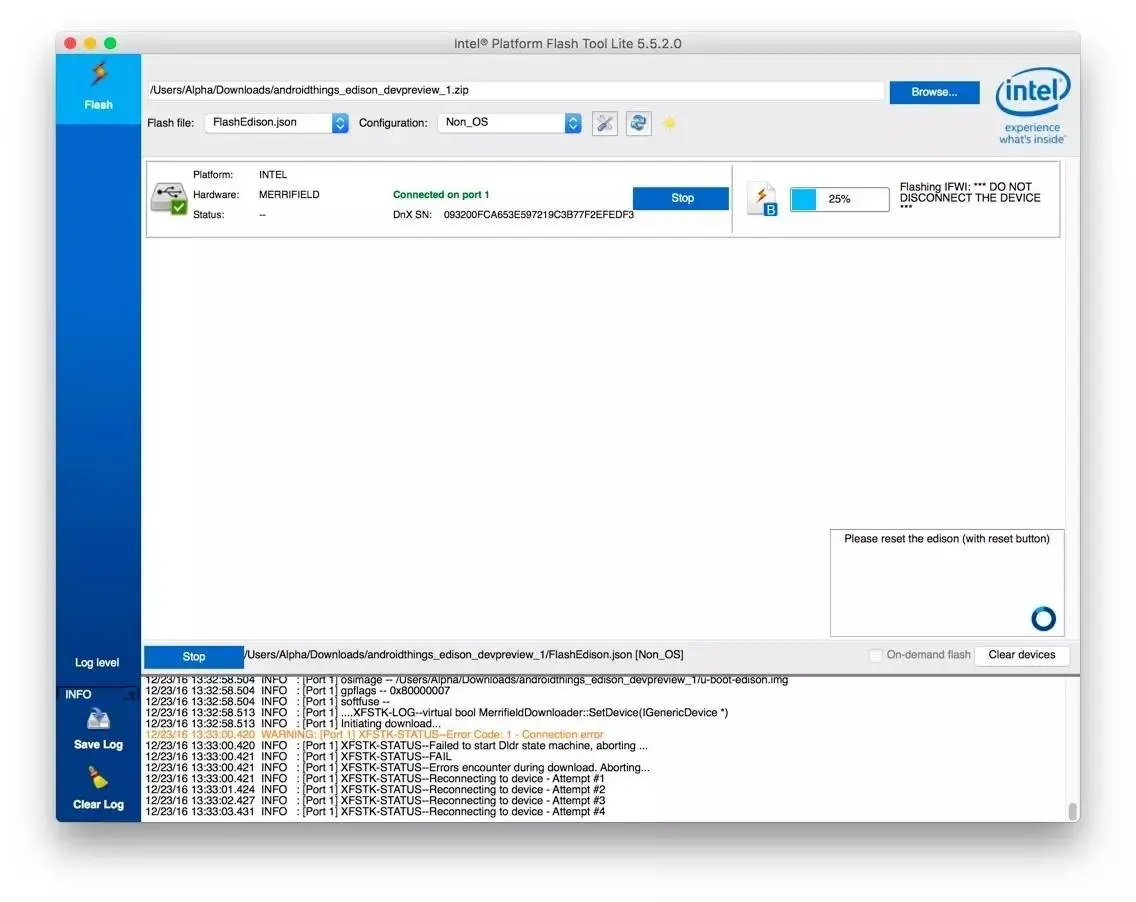Viewport: 1136px width, 902px height.
Task: Click the yellow star icon
Action: pos(669,123)
